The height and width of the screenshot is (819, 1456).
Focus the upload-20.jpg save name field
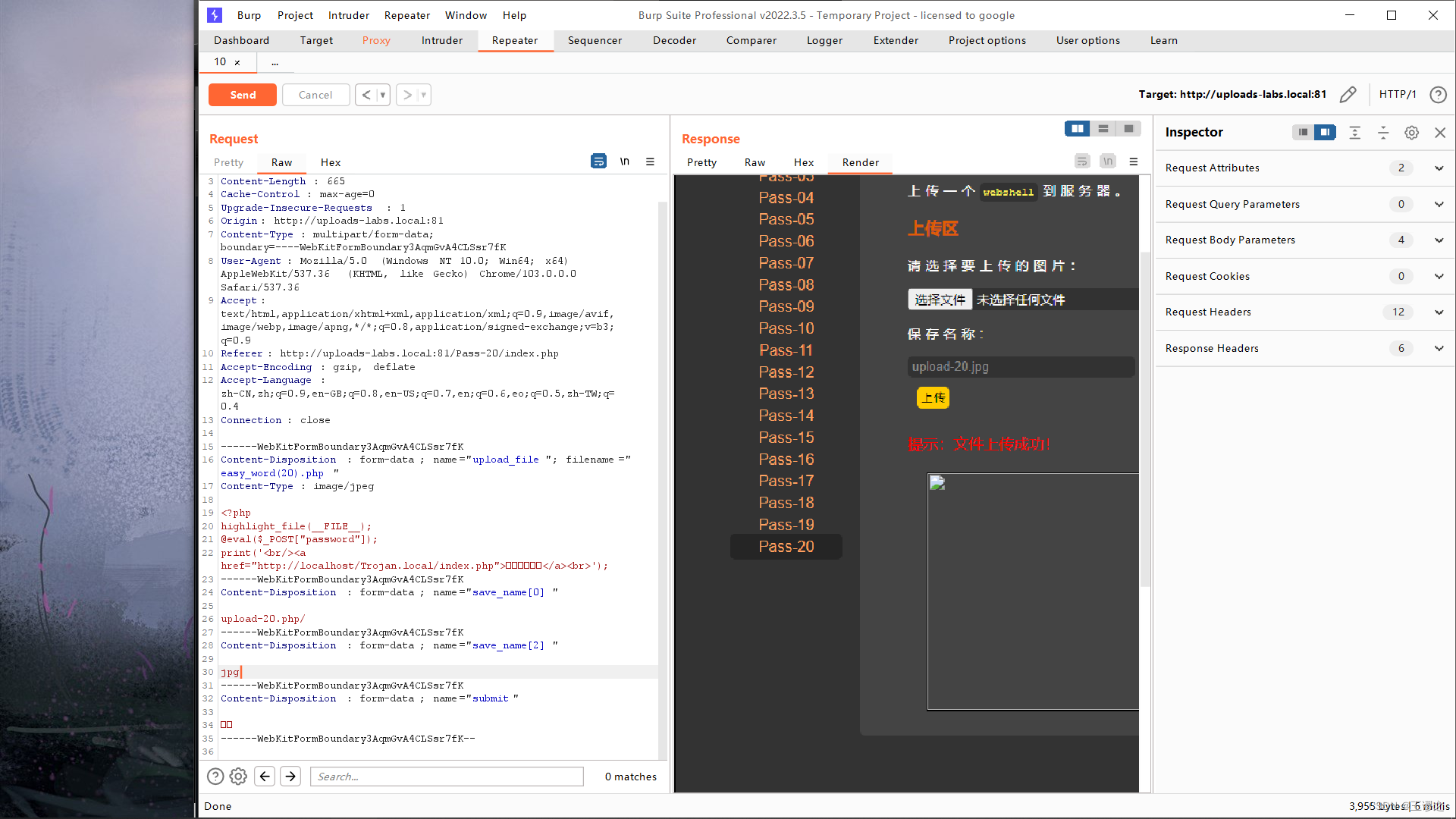[1021, 367]
